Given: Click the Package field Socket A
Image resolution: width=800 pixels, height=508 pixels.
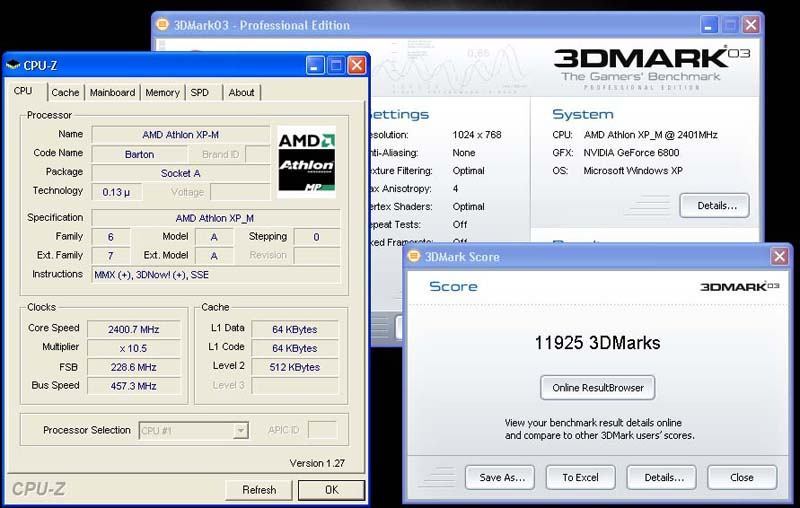Looking at the screenshot, I should (x=181, y=173).
